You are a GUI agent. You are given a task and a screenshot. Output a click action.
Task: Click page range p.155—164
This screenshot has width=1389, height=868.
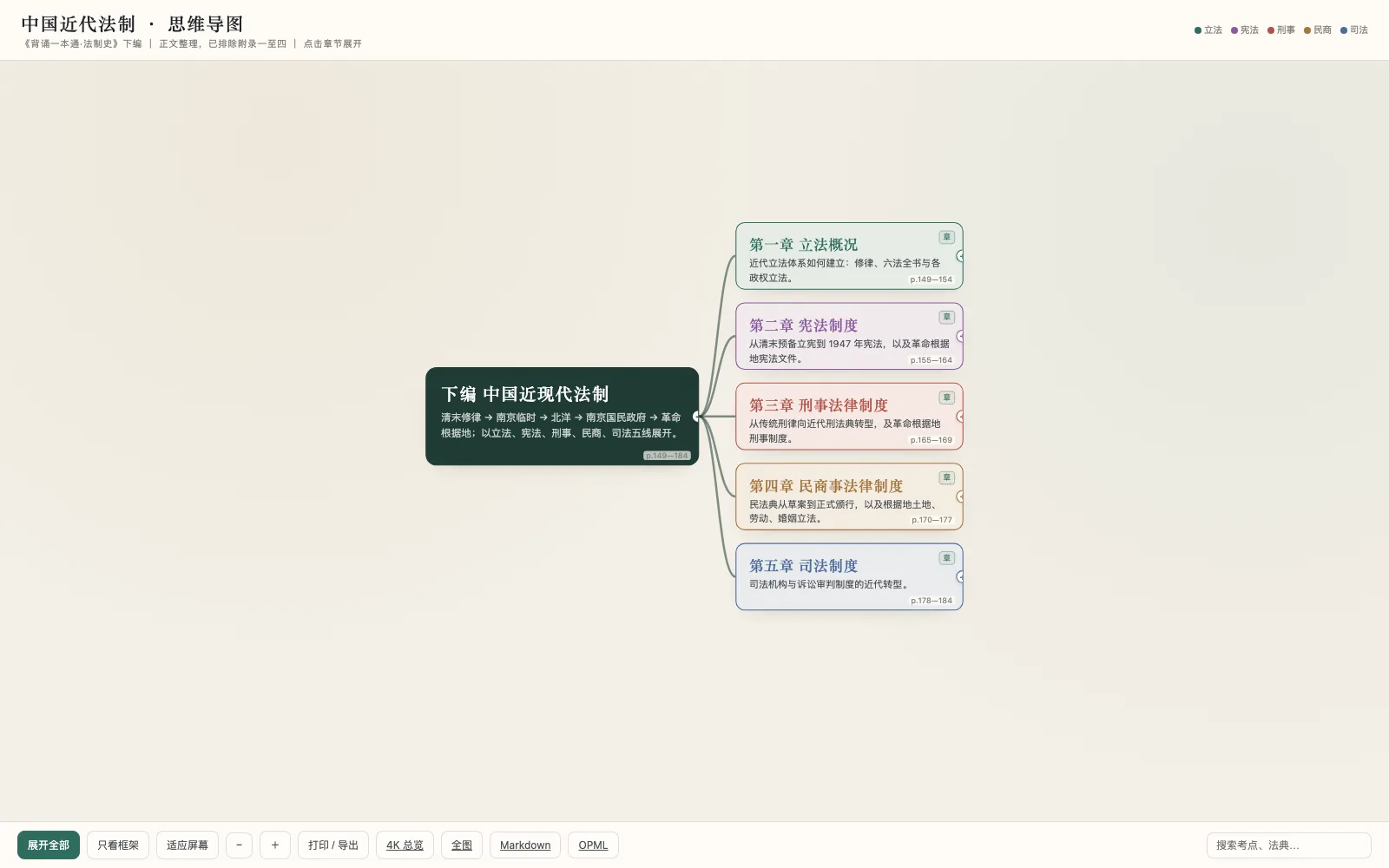click(931, 360)
